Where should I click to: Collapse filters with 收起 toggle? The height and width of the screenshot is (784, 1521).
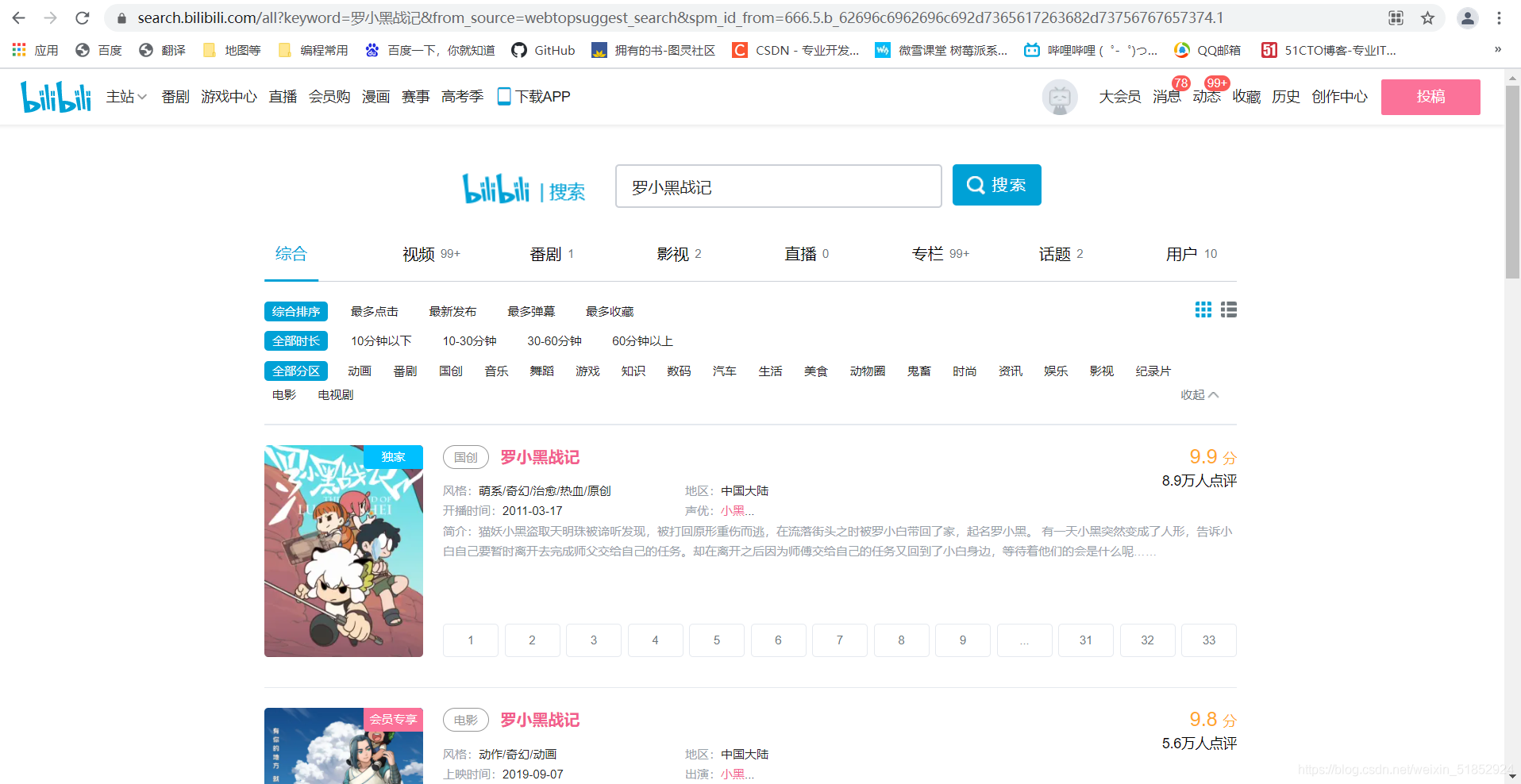1199,394
